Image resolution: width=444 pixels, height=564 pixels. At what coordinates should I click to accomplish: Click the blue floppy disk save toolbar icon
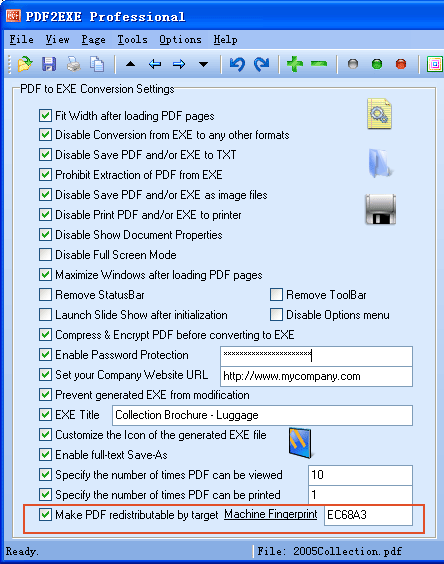tap(49, 64)
